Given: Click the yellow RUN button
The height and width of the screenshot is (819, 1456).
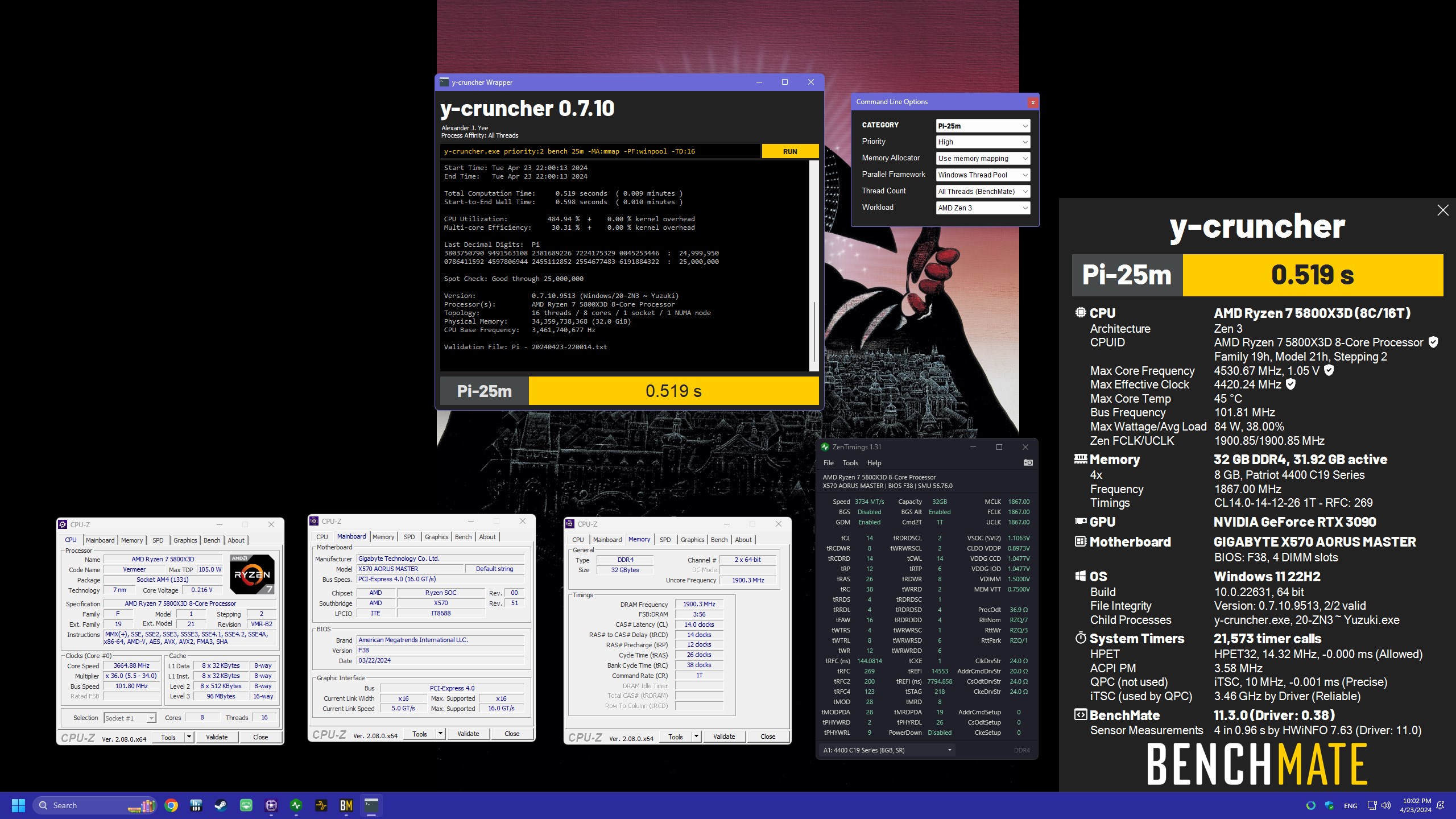Looking at the screenshot, I should [790, 151].
